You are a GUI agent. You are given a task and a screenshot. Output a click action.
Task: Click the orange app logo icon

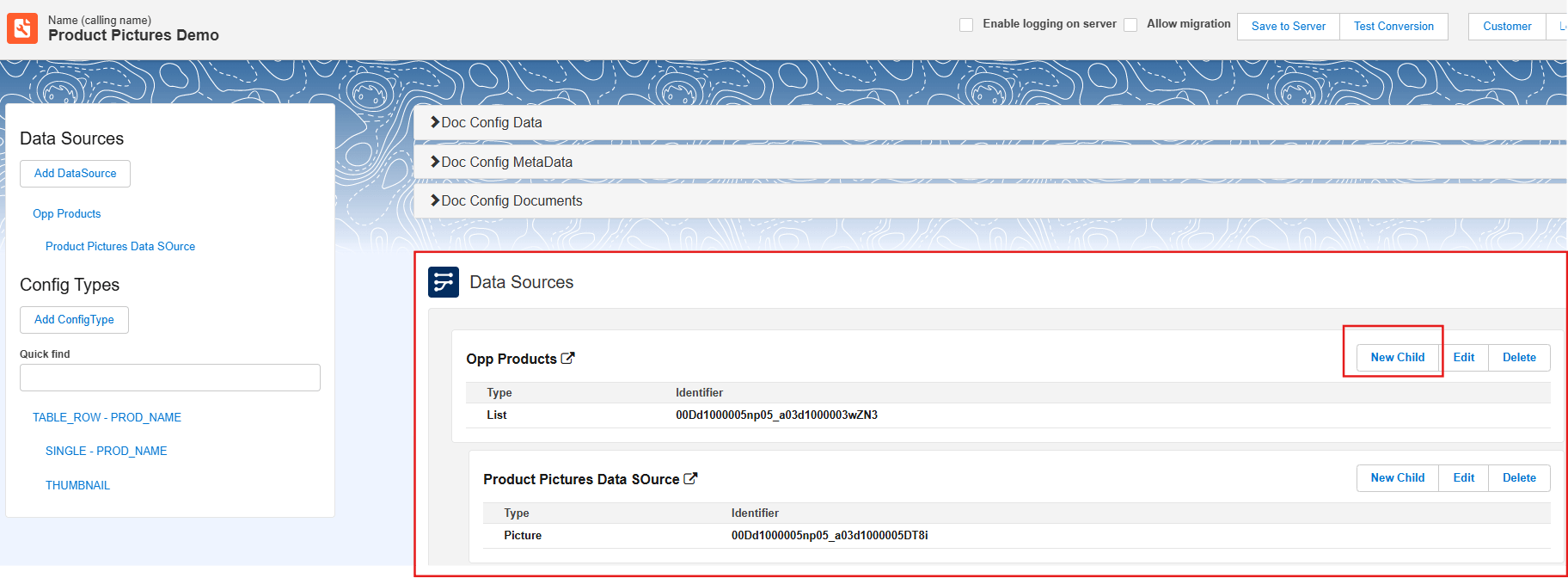pyautogui.click(x=22, y=28)
